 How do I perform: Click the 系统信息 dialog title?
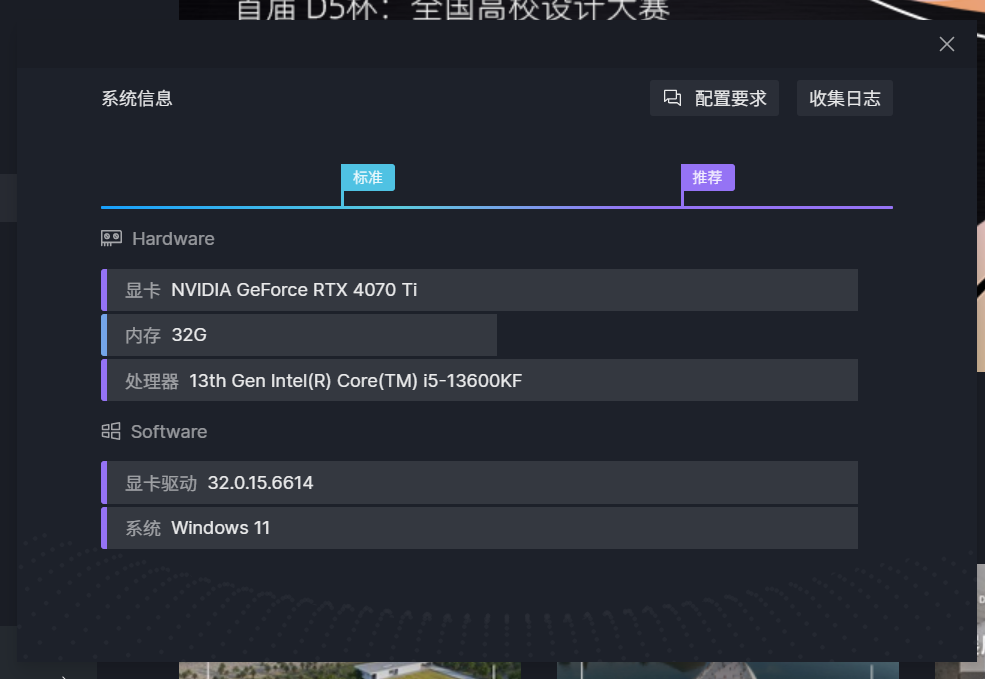click(x=137, y=98)
